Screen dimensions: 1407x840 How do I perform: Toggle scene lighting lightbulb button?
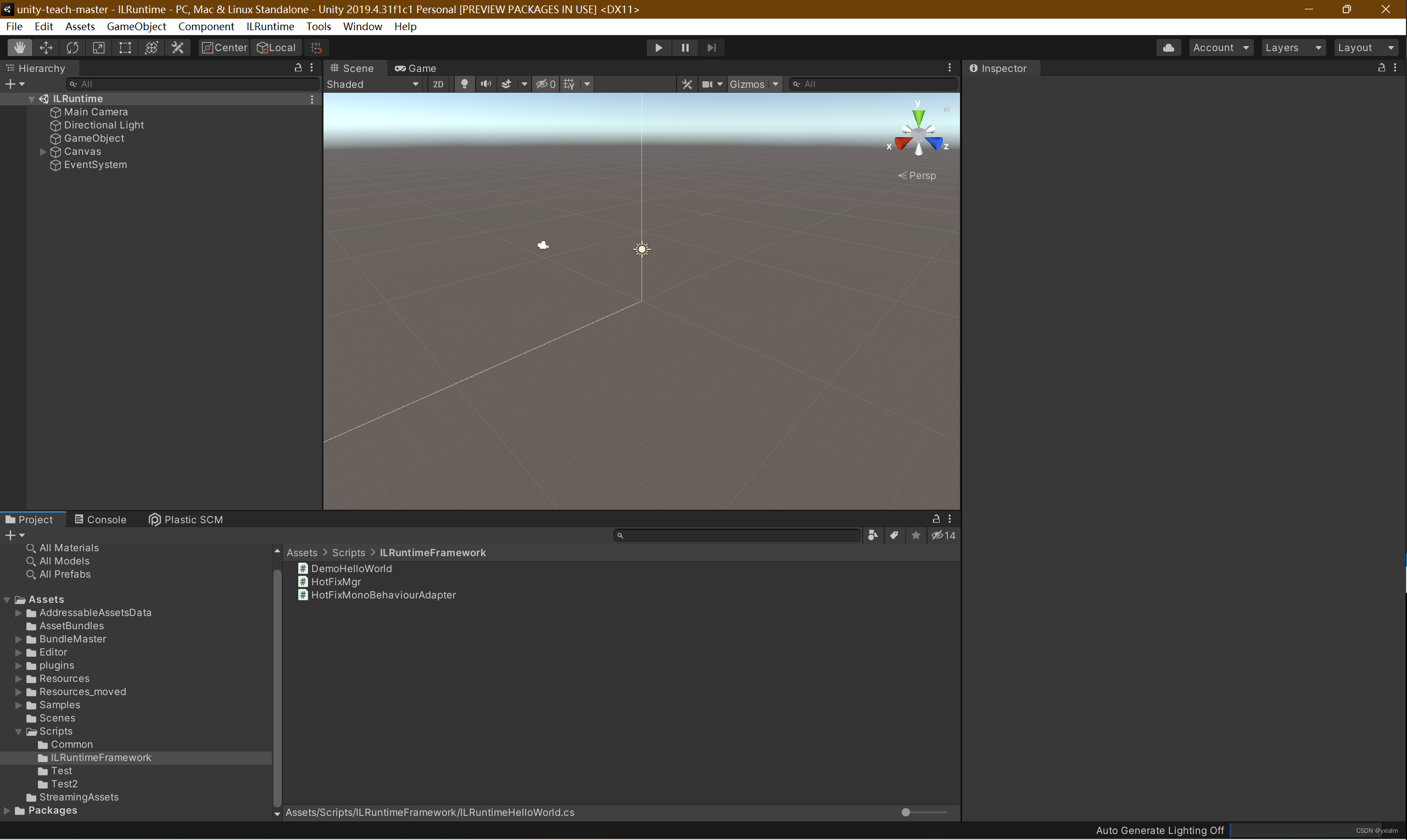click(x=464, y=84)
